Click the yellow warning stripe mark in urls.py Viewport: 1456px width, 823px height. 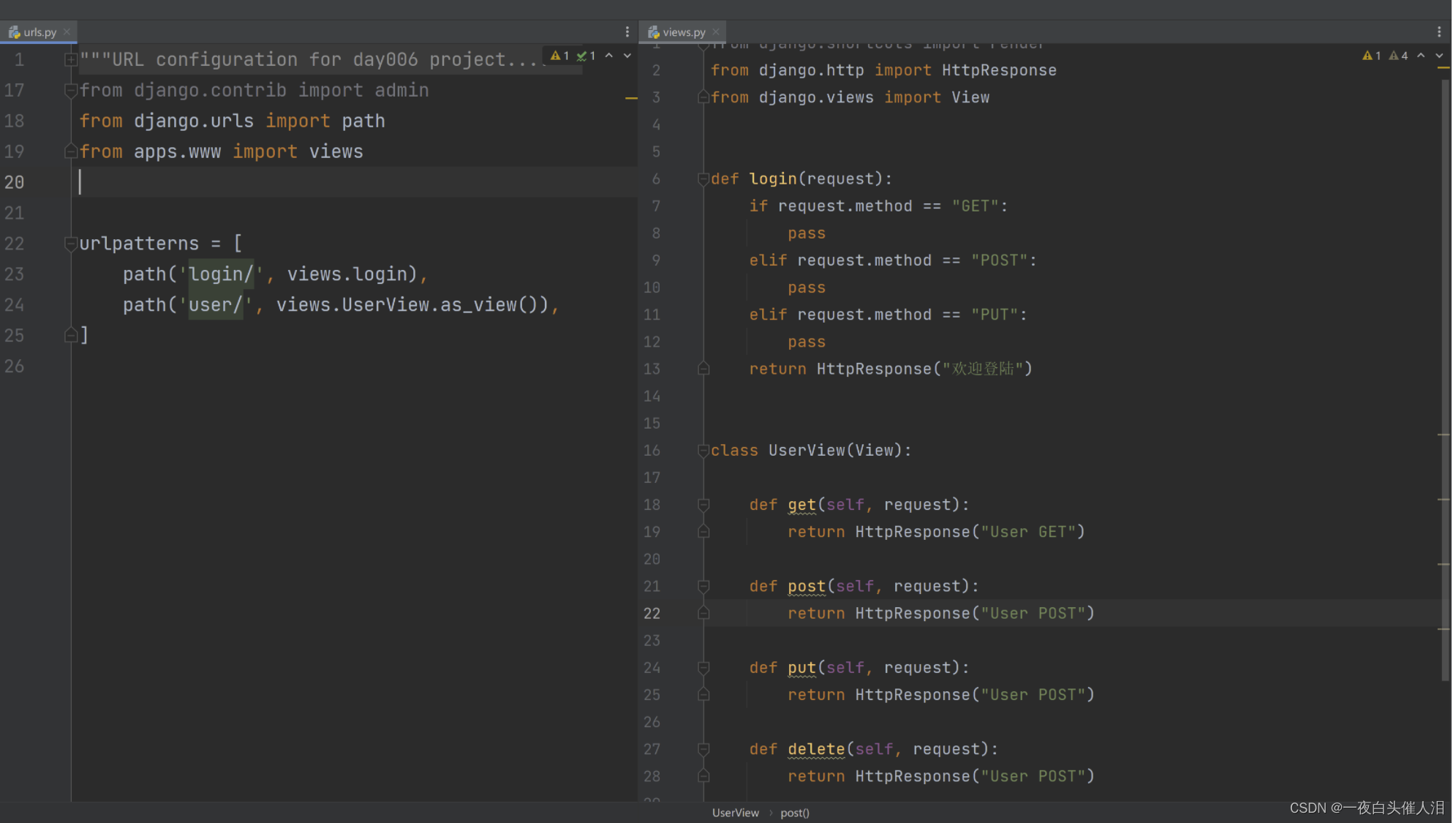(631, 98)
